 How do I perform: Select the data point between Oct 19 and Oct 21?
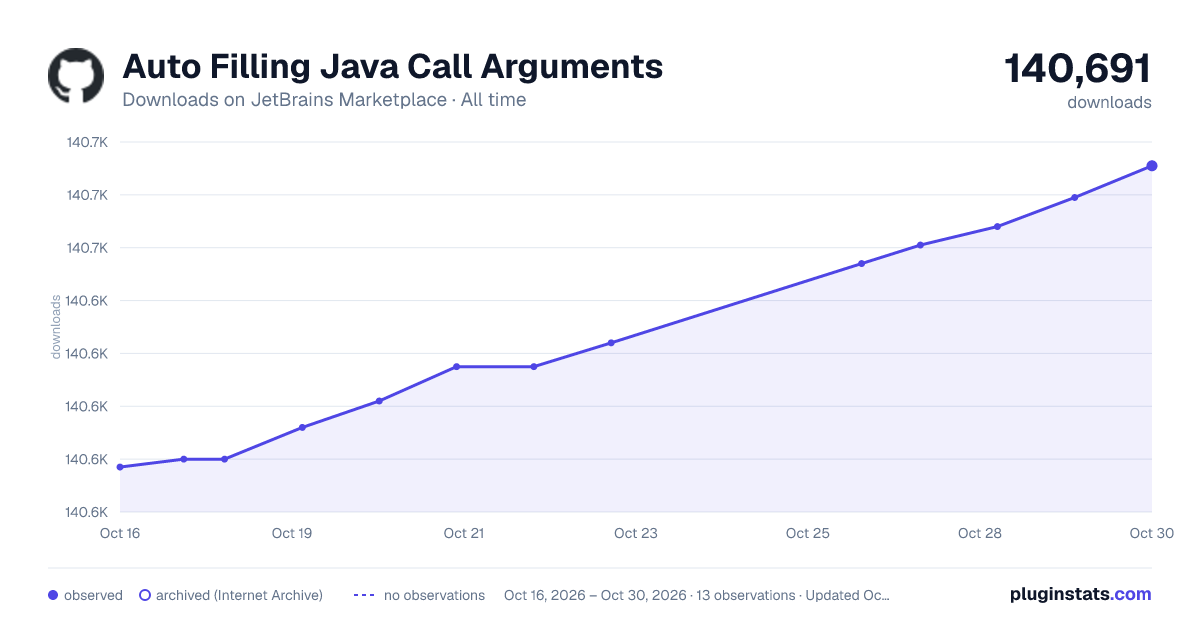point(379,401)
